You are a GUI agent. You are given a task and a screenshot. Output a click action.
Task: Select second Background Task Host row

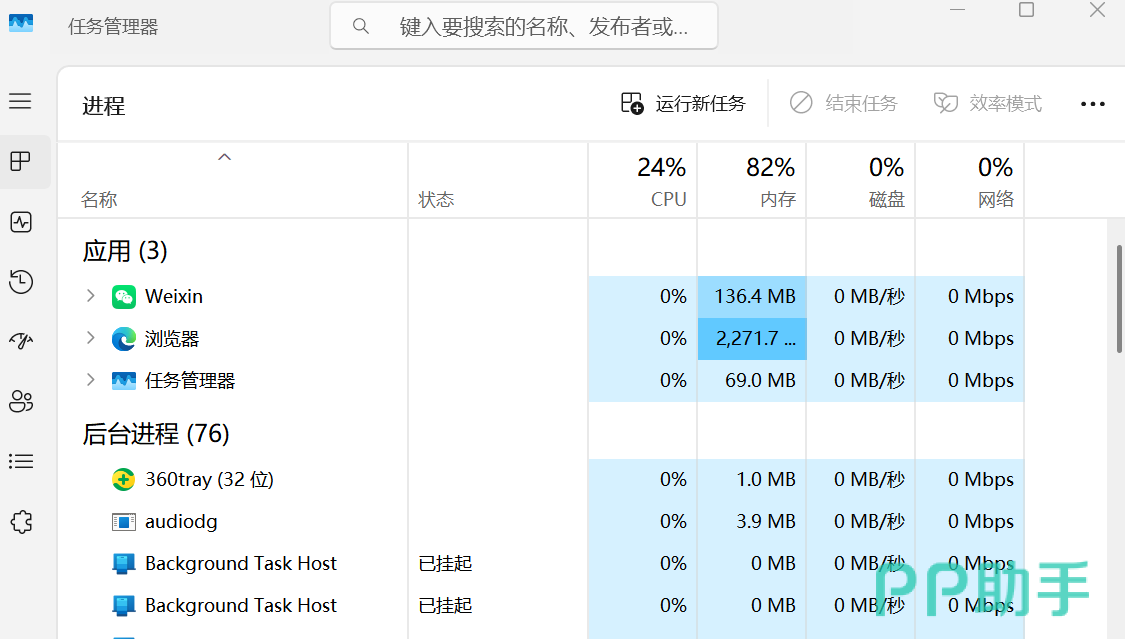[x=541, y=605]
